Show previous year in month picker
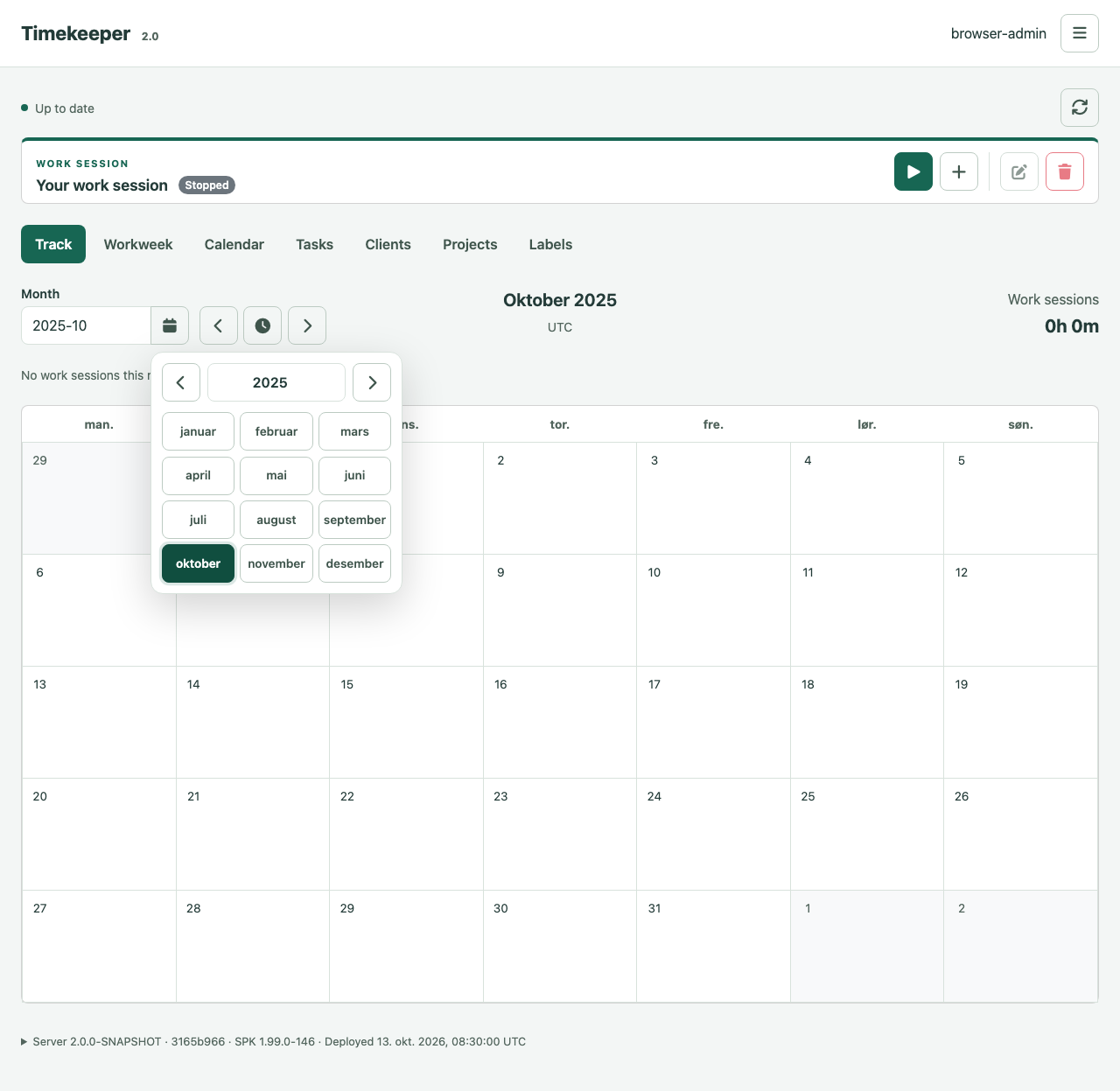This screenshot has height=1091, width=1120. [181, 382]
